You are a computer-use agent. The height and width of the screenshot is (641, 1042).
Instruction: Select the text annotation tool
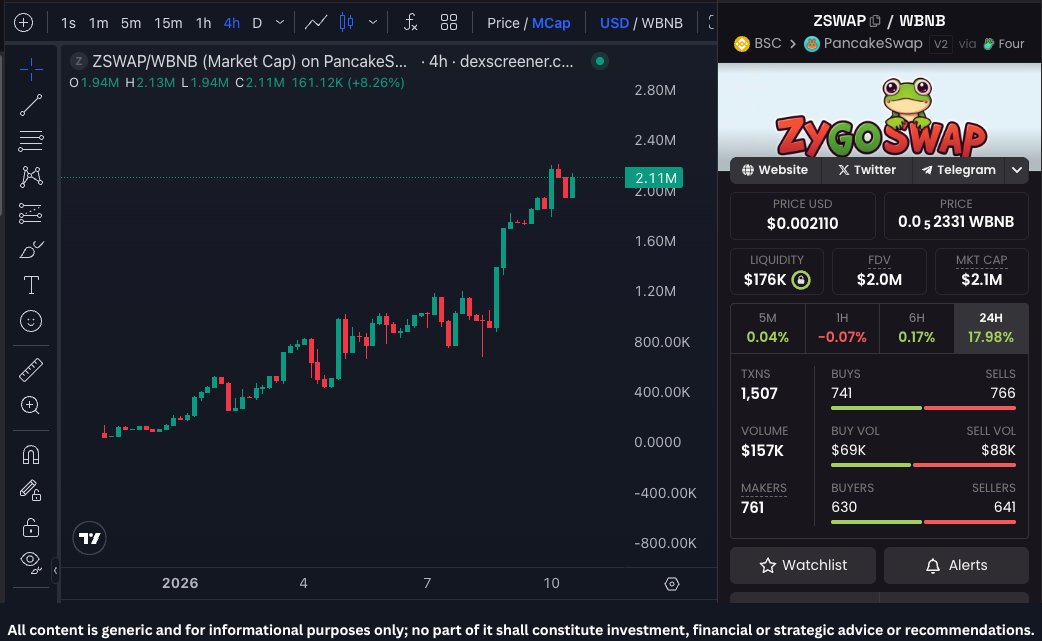pos(31,285)
